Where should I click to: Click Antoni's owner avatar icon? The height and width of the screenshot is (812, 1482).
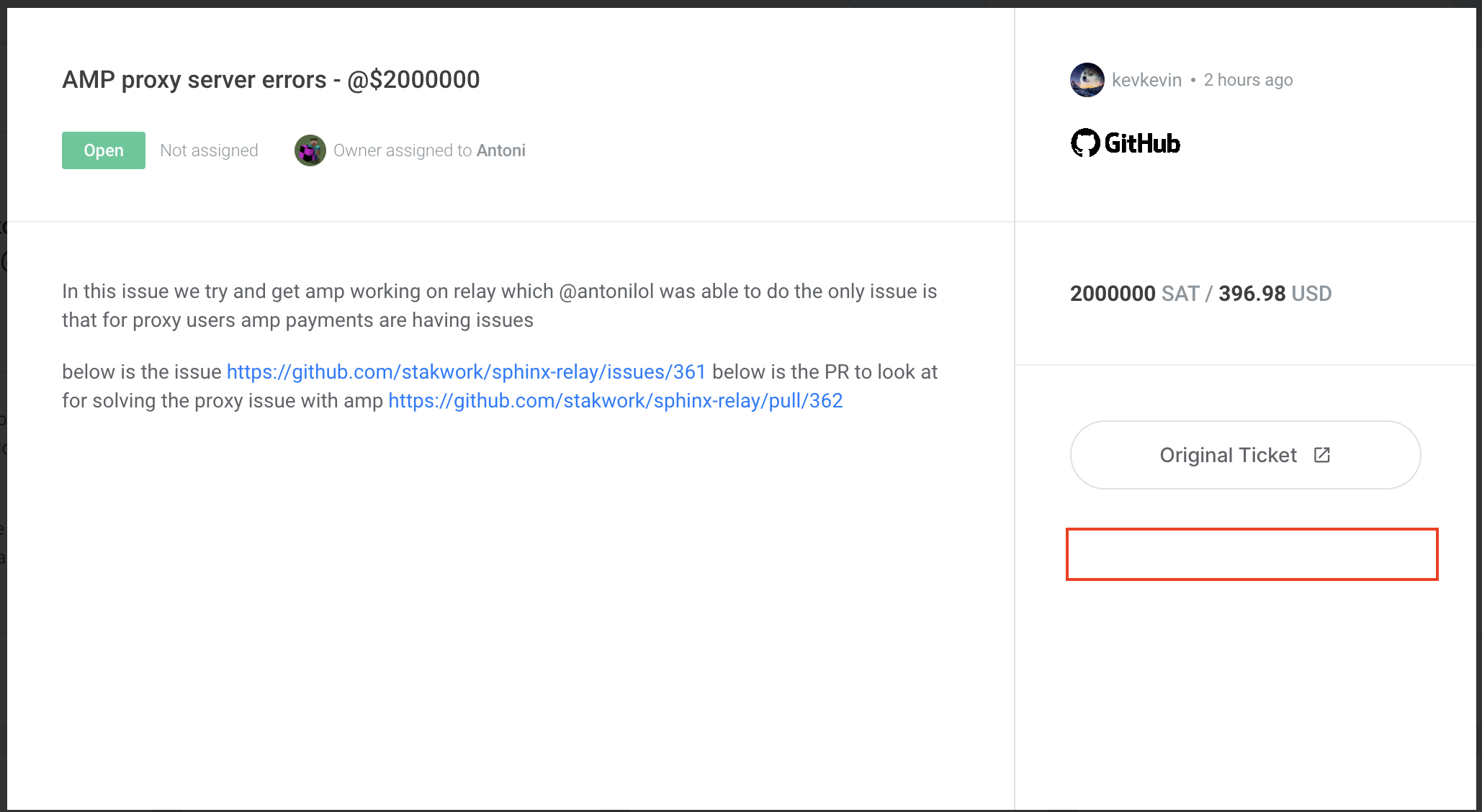point(310,150)
